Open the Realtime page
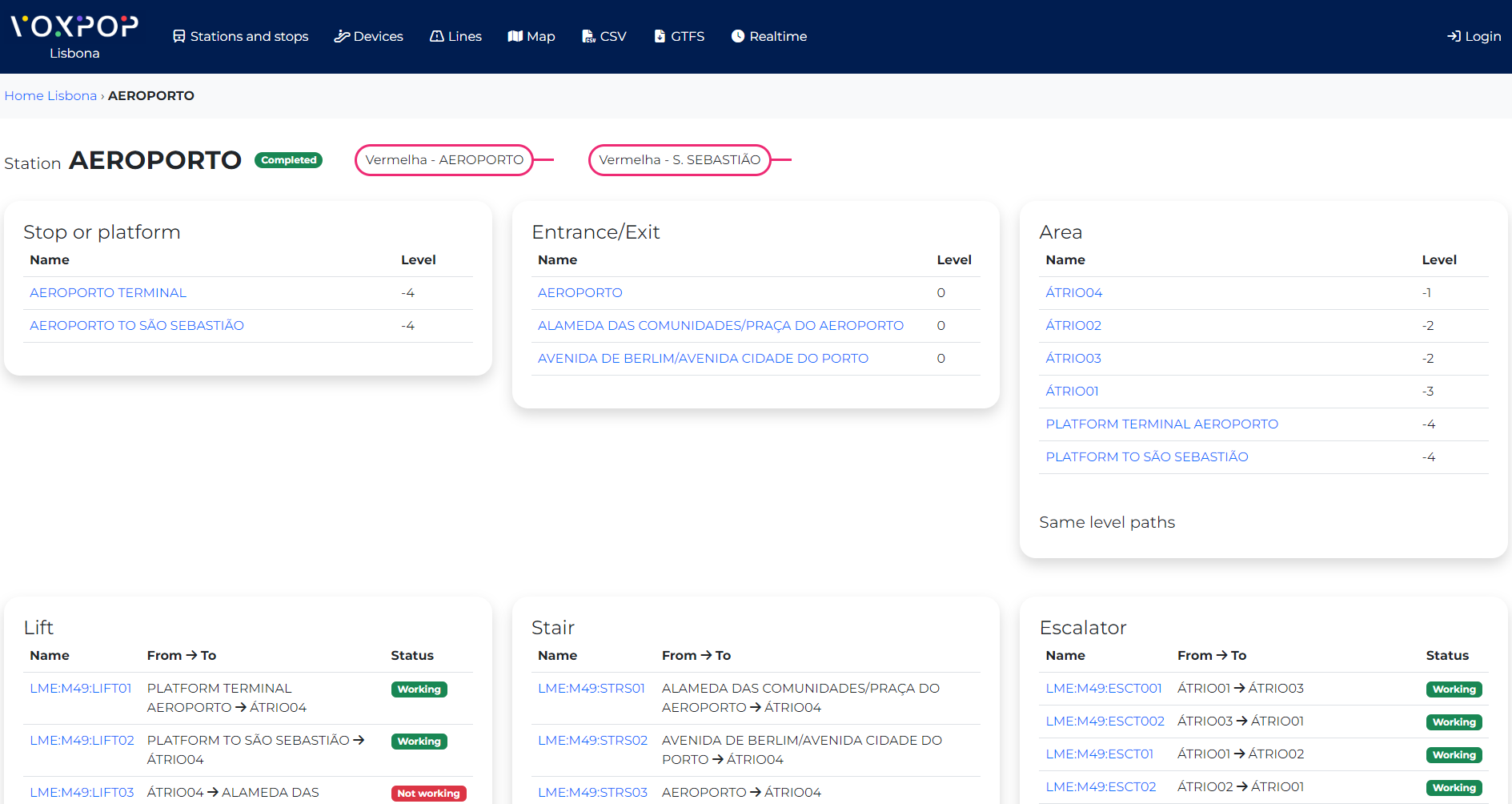Screen dimensions: 1512x804 (769, 36)
